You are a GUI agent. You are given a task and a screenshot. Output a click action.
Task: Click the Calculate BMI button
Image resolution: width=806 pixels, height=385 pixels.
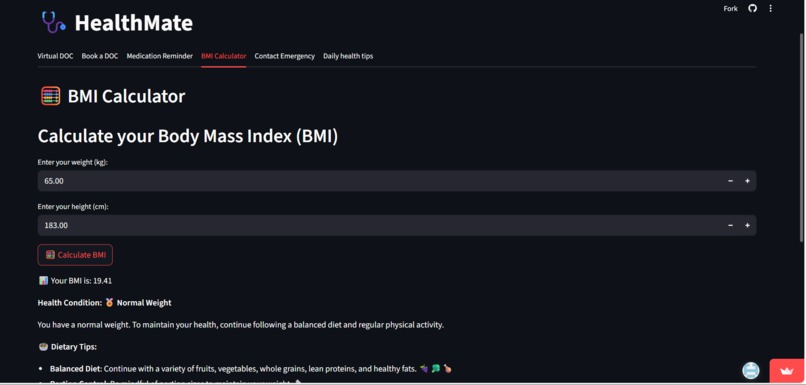(75, 255)
